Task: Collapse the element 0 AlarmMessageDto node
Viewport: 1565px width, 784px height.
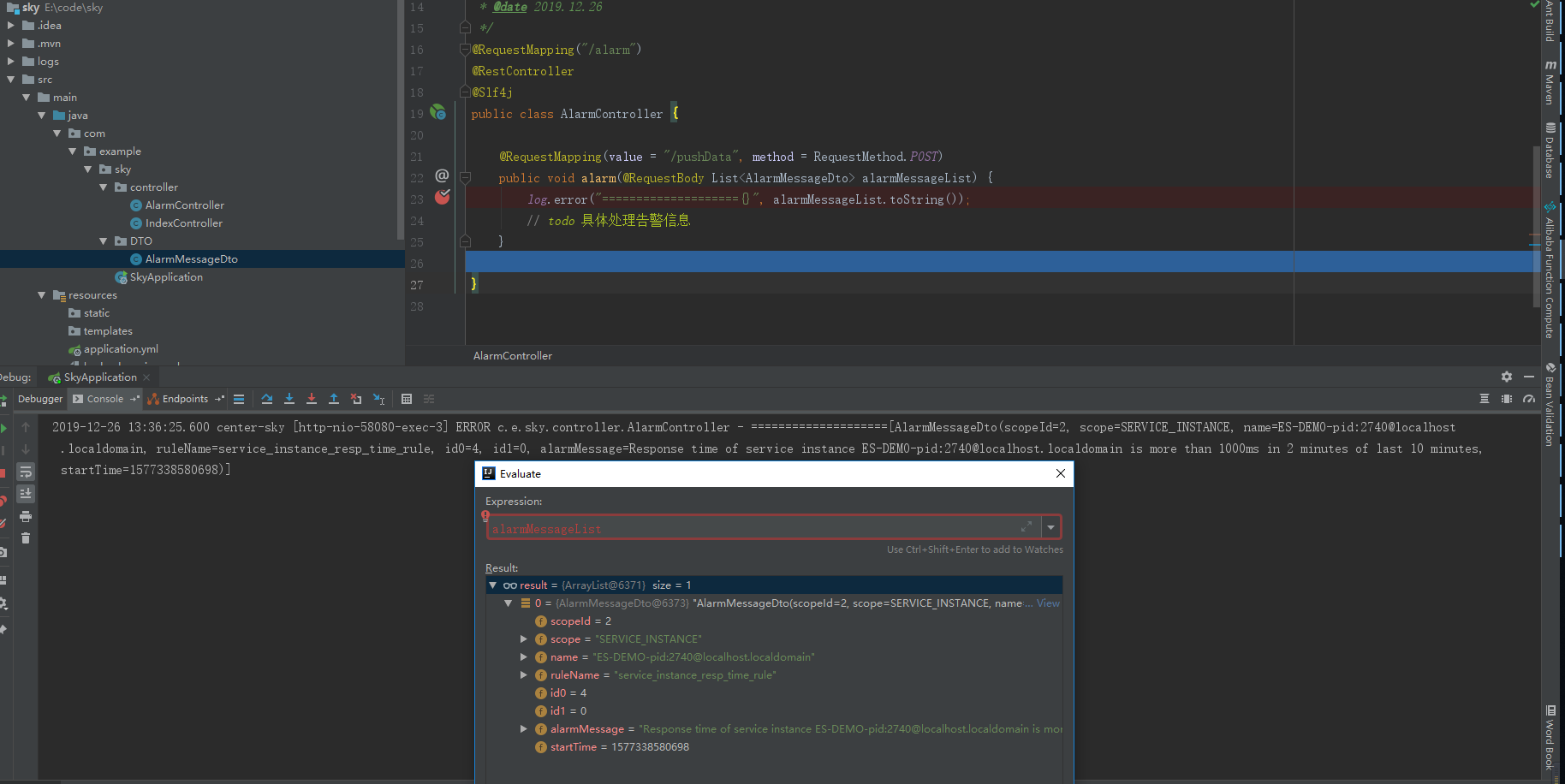Action: [x=509, y=603]
